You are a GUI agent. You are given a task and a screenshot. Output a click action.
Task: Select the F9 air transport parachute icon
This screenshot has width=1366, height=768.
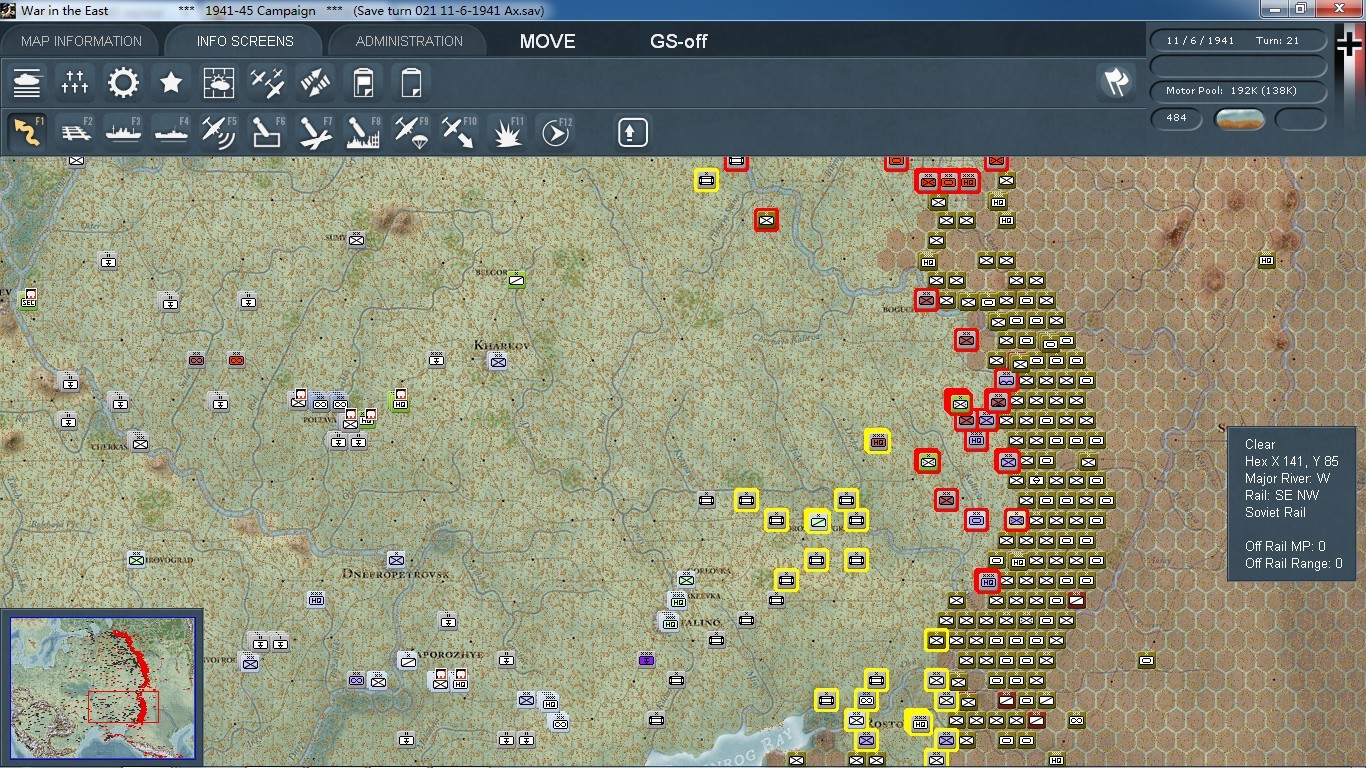(x=411, y=132)
